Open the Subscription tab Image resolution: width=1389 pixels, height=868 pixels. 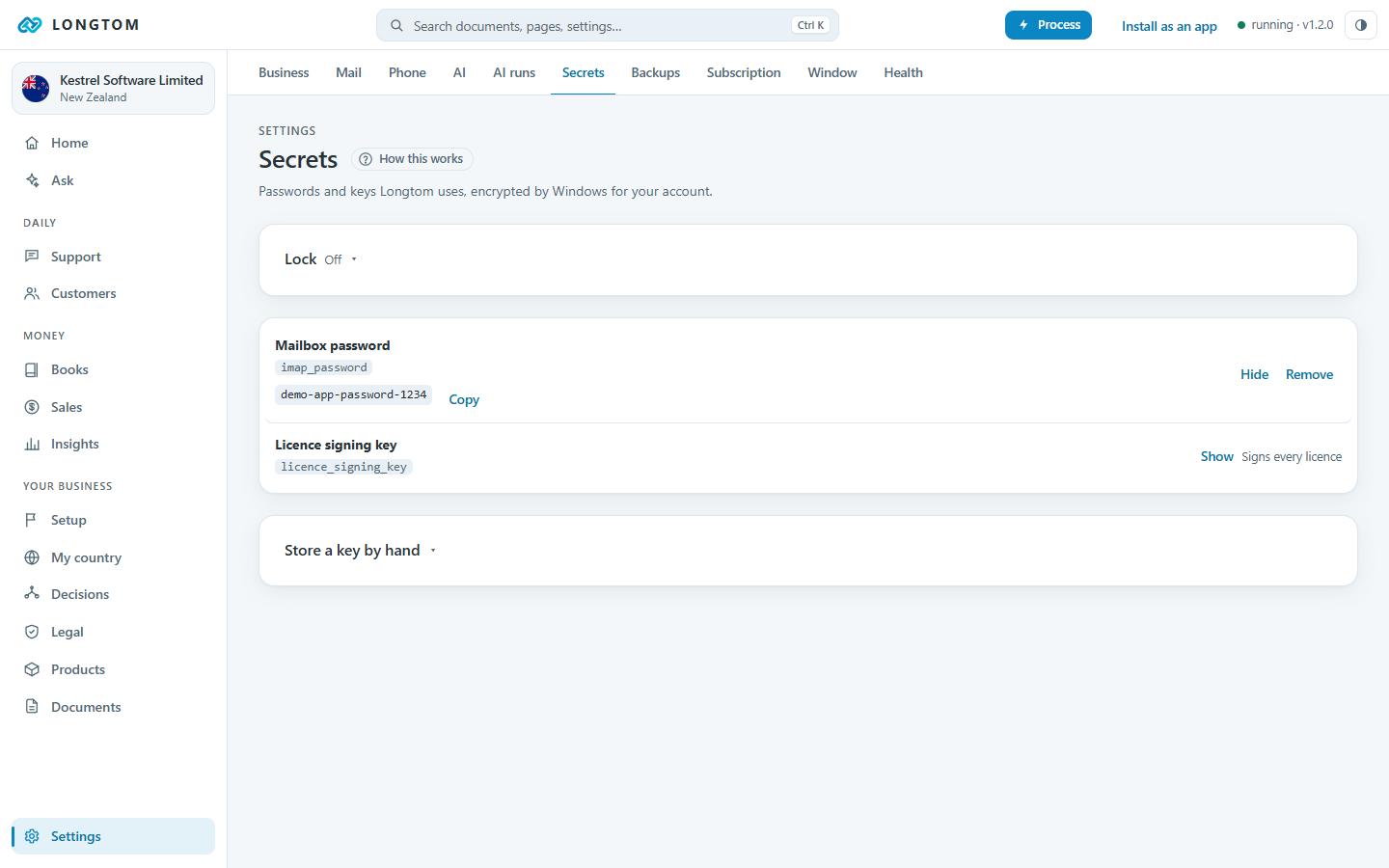[744, 72]
